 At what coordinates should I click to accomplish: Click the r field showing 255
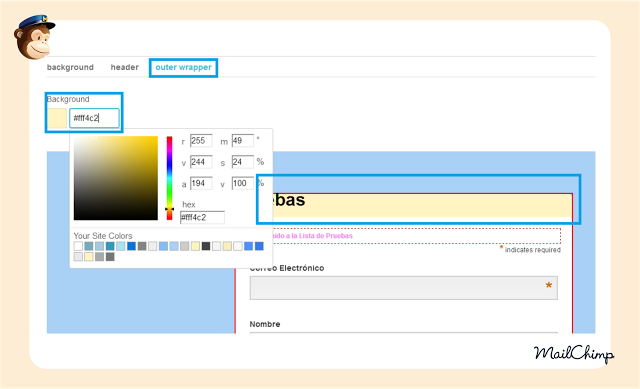(x=201, y=141)
